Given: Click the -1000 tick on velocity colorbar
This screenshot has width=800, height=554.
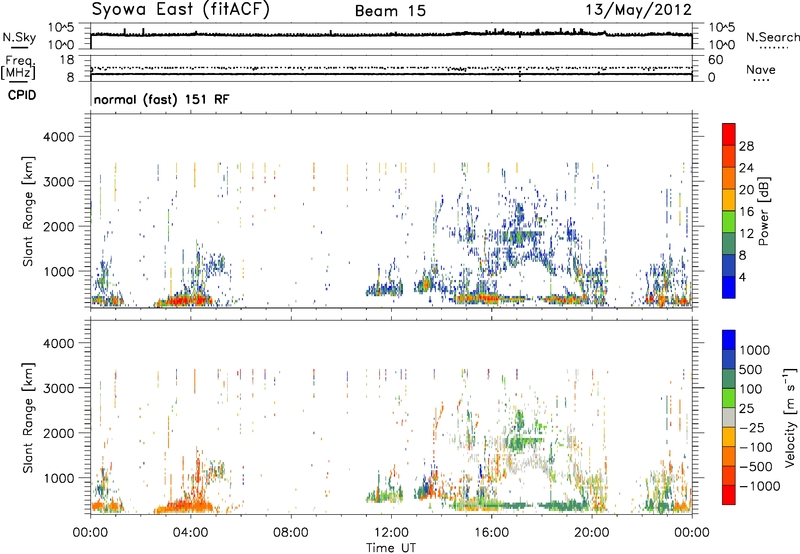Looking at the screenshot, I should pyautogui.click(x=759, y=486).
